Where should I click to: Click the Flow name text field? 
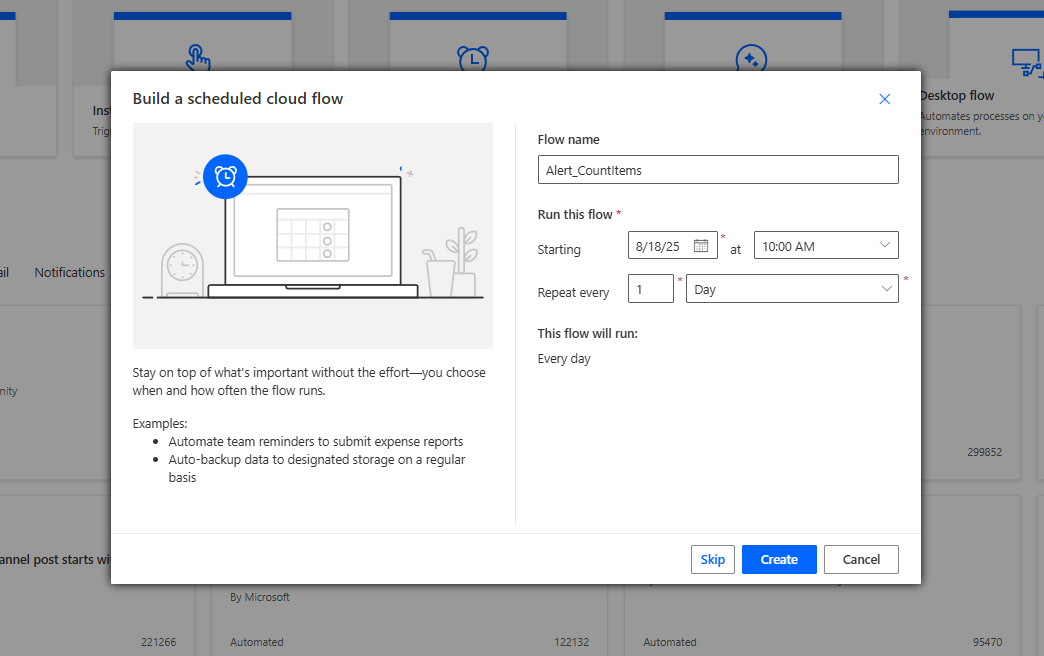pyautogui.click(x=717, y=170)
